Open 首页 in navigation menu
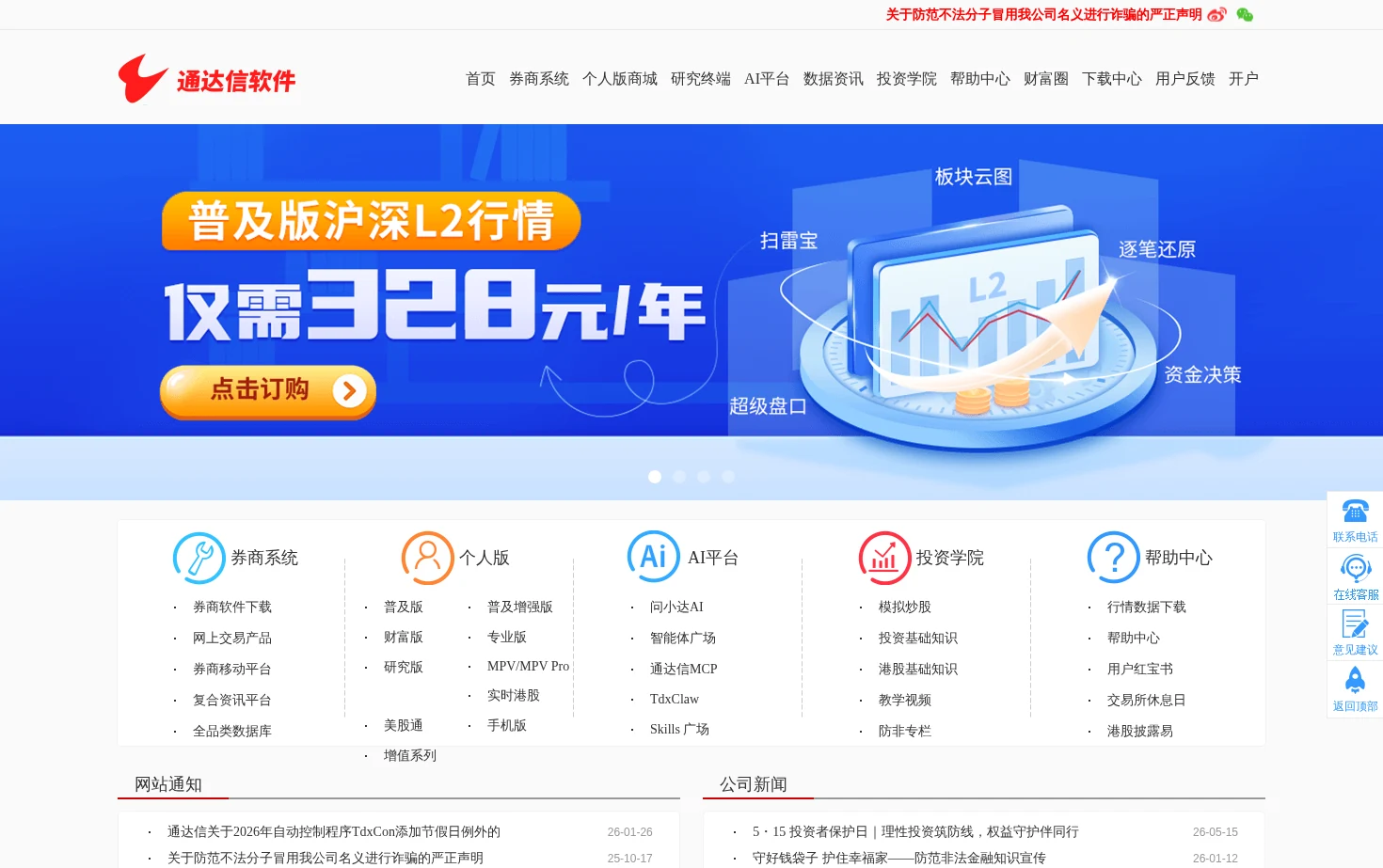This screenshot has width=1383, height=868. point(481,79)
